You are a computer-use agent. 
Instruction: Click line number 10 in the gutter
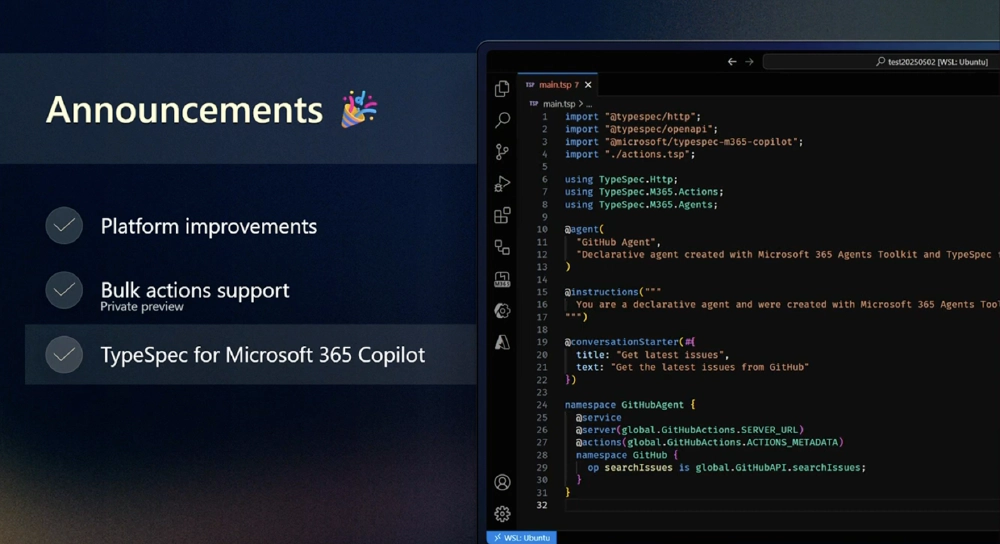click(x=541, y=229)
